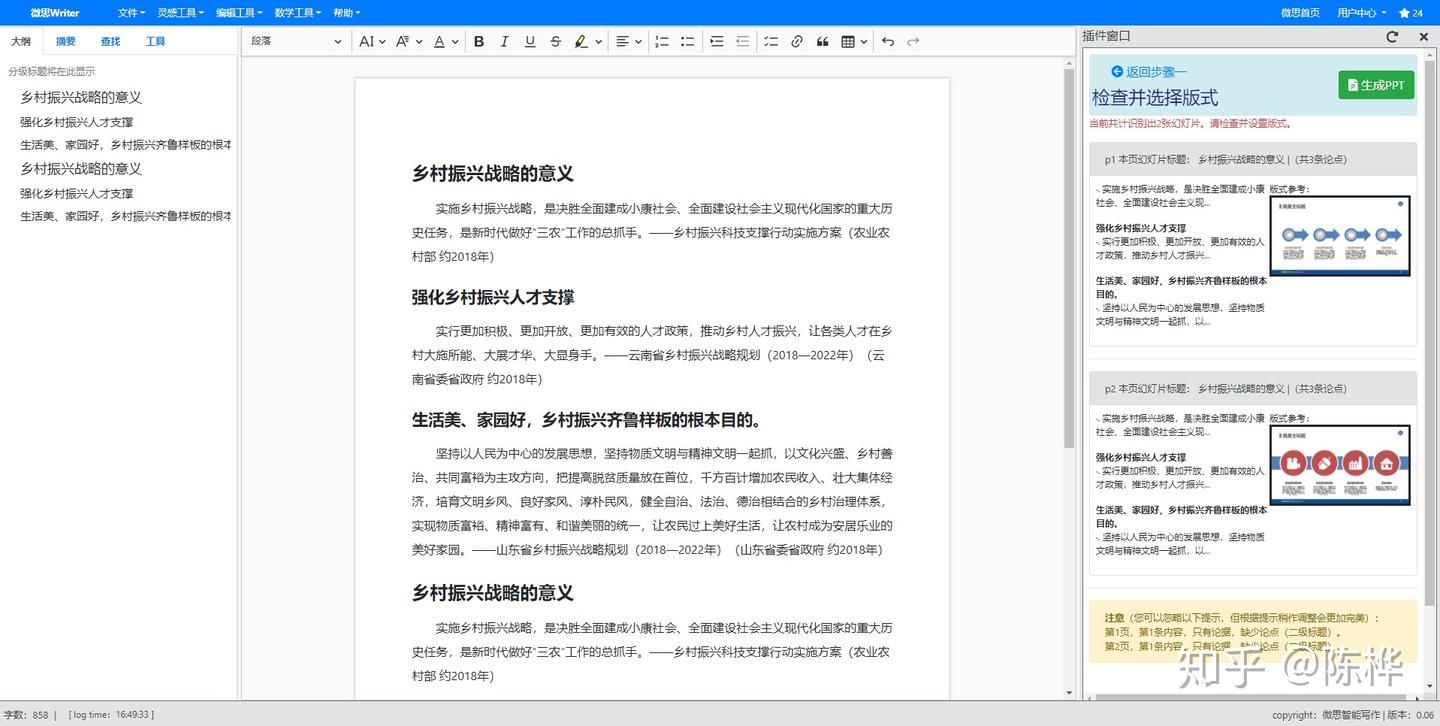Expand the font color dropdown arrow
This screenshot has height=726, width=1440.
[x=455, y=42]
